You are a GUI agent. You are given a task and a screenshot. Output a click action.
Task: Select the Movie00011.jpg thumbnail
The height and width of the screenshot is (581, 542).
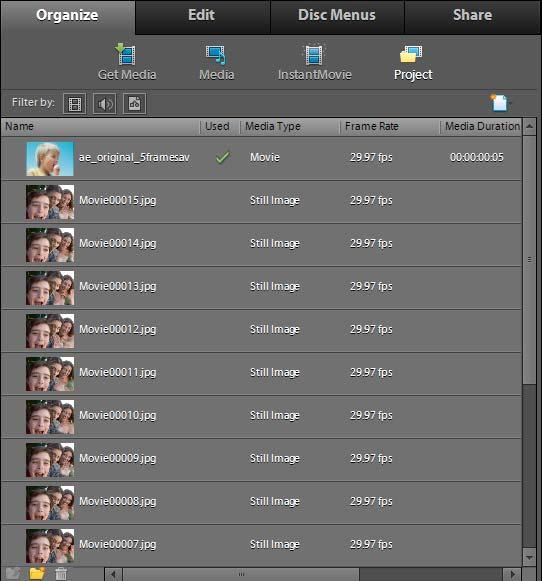pos(50,374)
